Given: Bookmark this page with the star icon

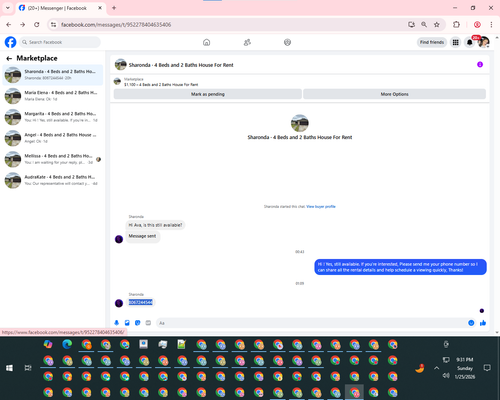Looking at the screenshot, I should pyautogui.click(x=437, y=25).
